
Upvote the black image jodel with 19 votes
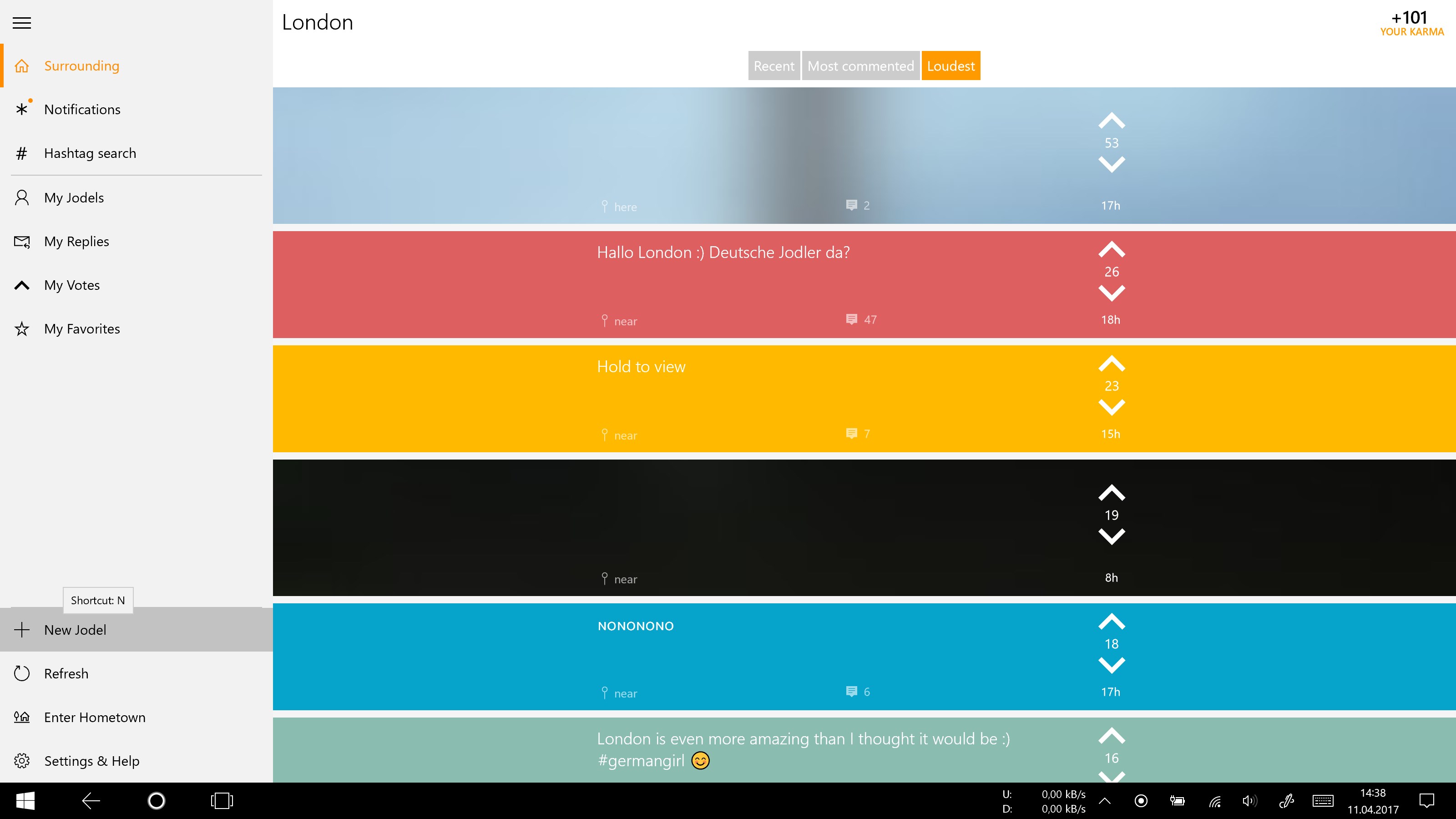pyautogui.click(x=1111, y=493)
